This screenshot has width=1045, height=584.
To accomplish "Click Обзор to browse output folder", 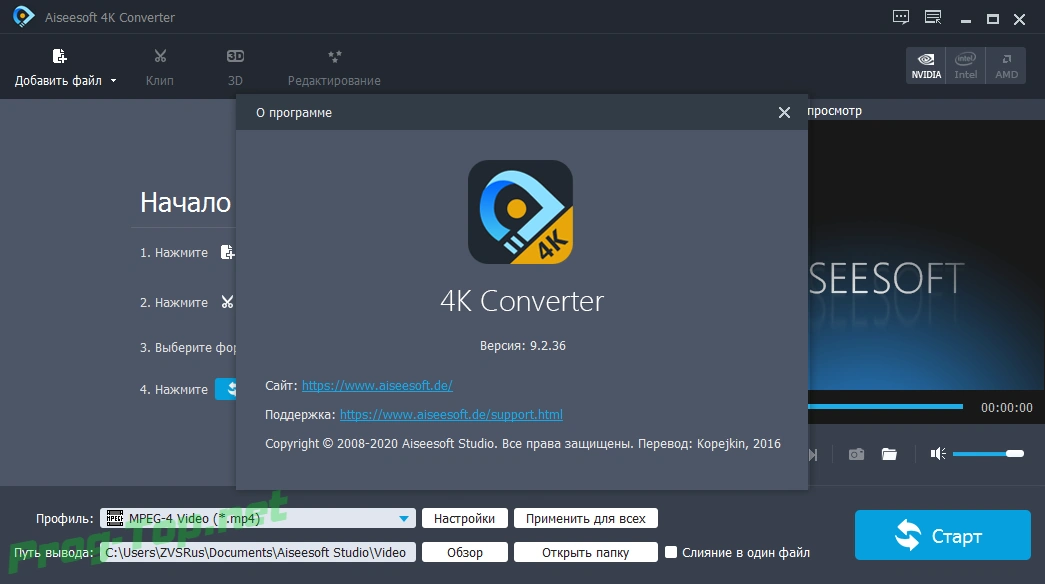I will (465, 553).
